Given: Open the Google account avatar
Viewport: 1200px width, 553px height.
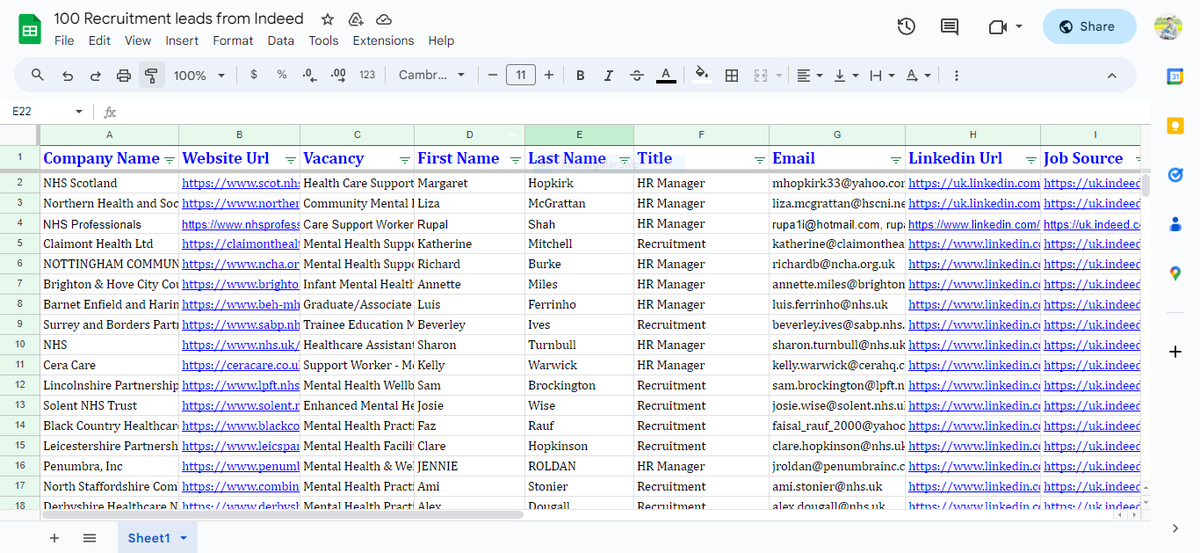Looking at the screenshot, I should (1168, 27).
